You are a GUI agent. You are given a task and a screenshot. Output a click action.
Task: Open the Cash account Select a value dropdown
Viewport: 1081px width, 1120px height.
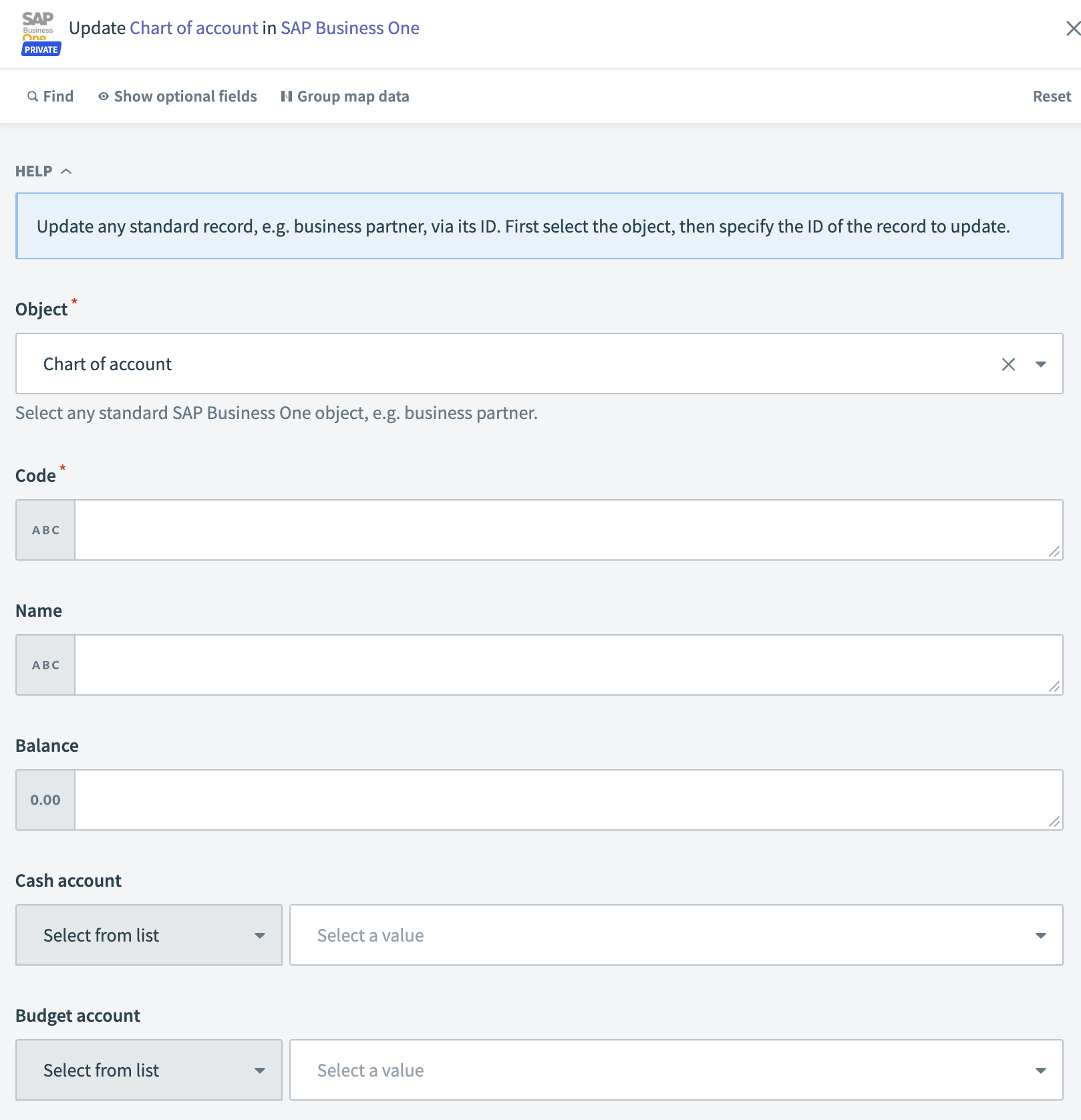[x=675, y=935]
